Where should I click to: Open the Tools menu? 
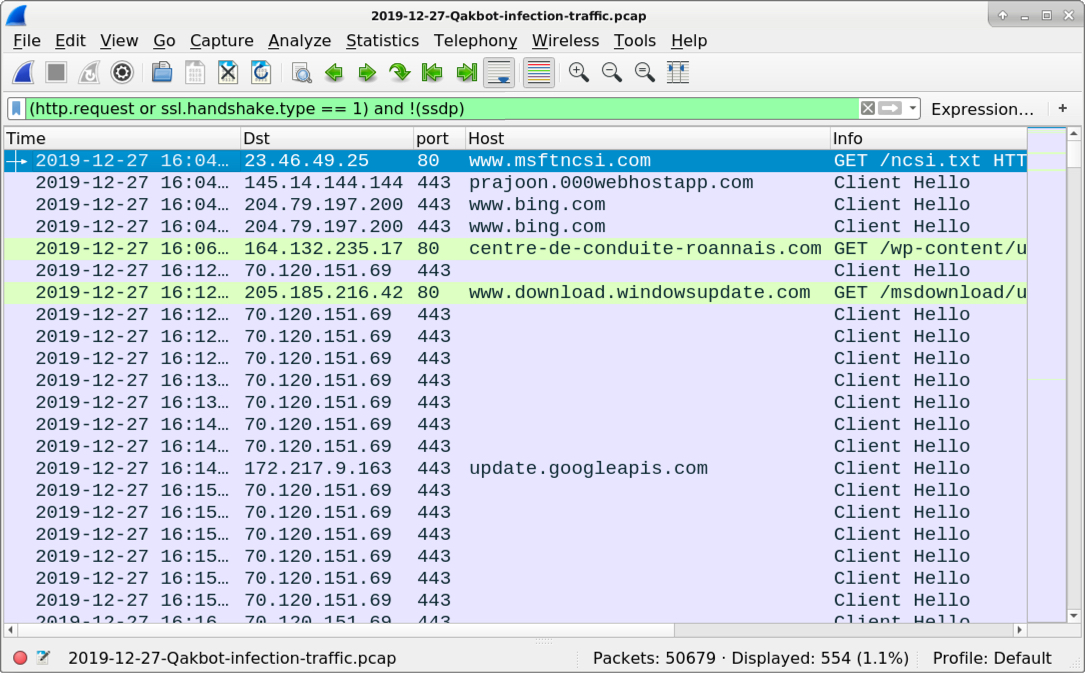click(635, 41)
